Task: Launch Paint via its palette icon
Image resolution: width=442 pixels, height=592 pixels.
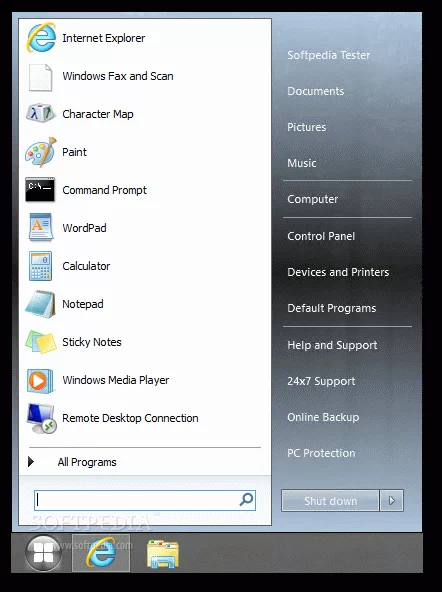Action: (41, 152)
